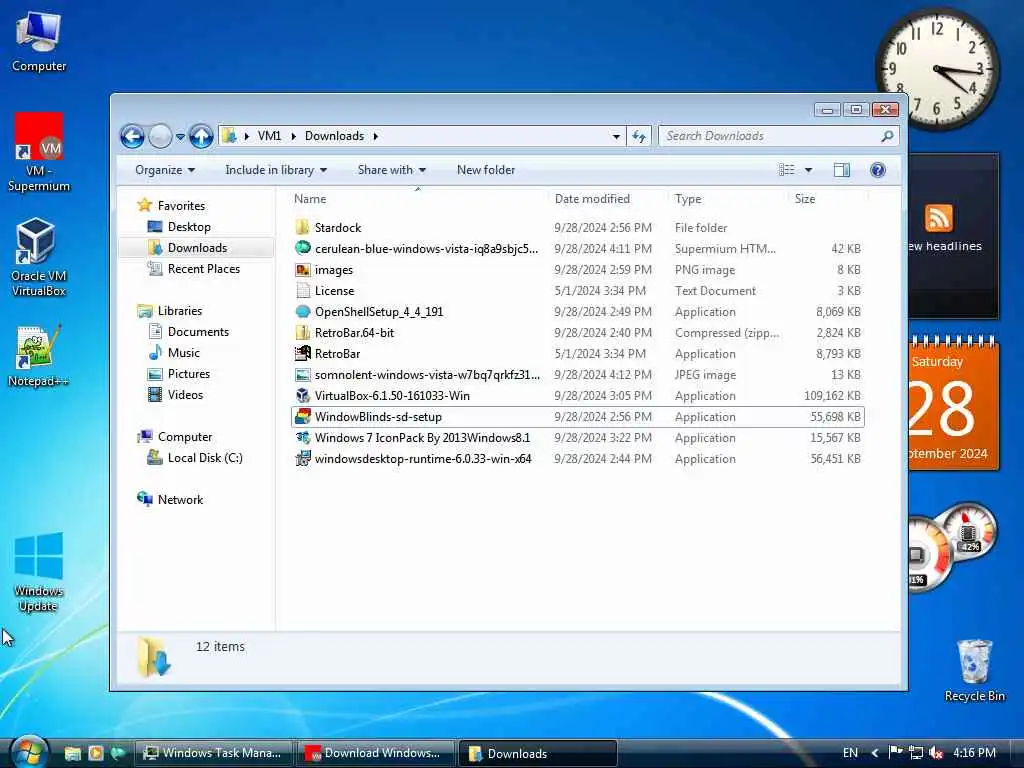Go back with the Explorer Back arrow
The image size is (1024, 768).
tap(133, 136)
